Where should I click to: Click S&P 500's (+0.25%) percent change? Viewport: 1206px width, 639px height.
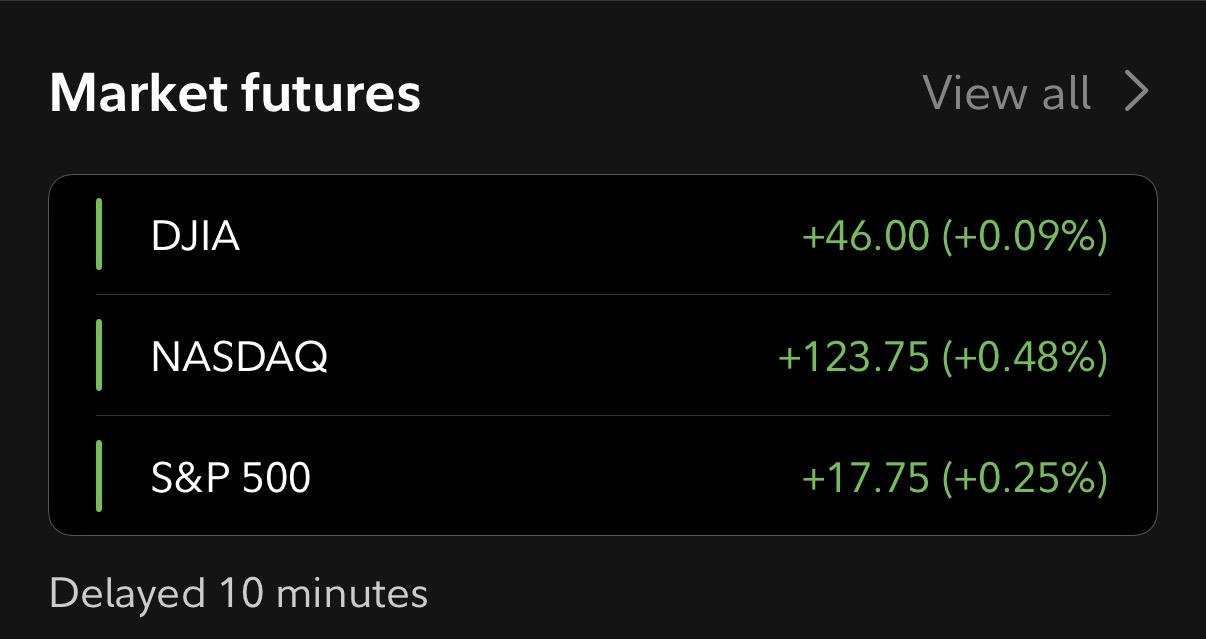(1024, 477)
